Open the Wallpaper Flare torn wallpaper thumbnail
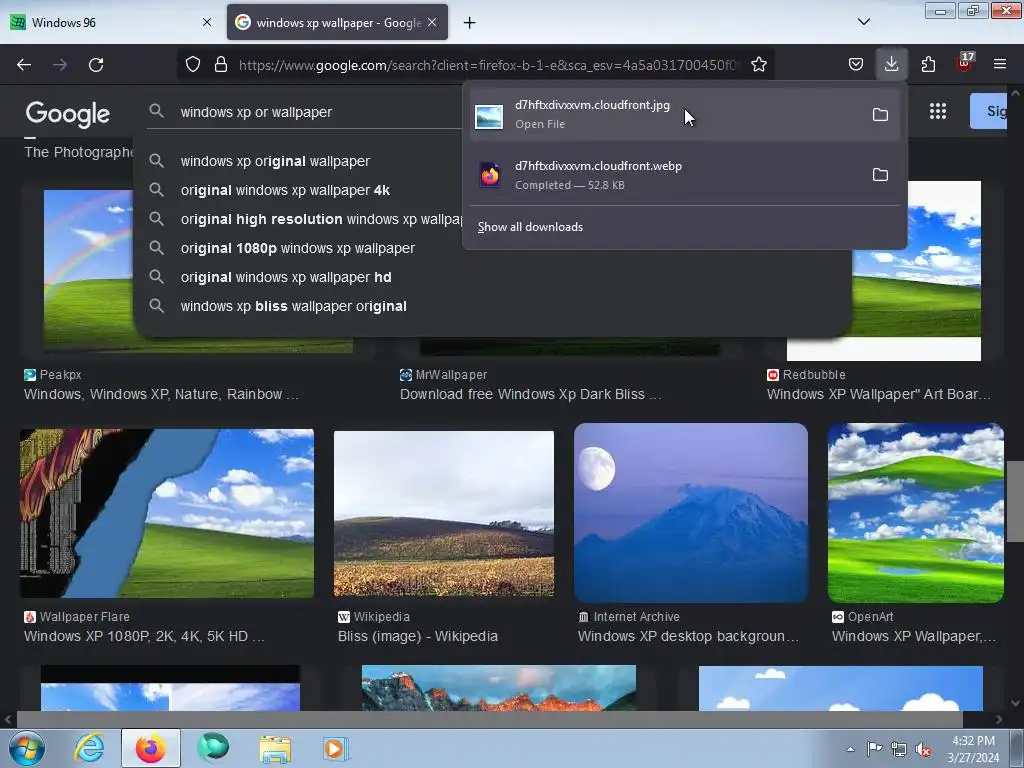Screen dimensions: 1024x768 pos(167,513)
